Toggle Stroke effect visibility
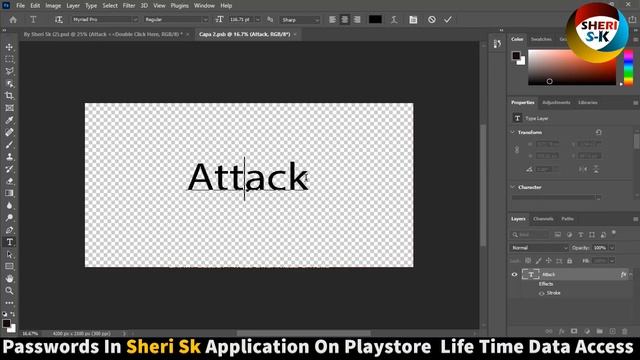 (x=541, y=293)
